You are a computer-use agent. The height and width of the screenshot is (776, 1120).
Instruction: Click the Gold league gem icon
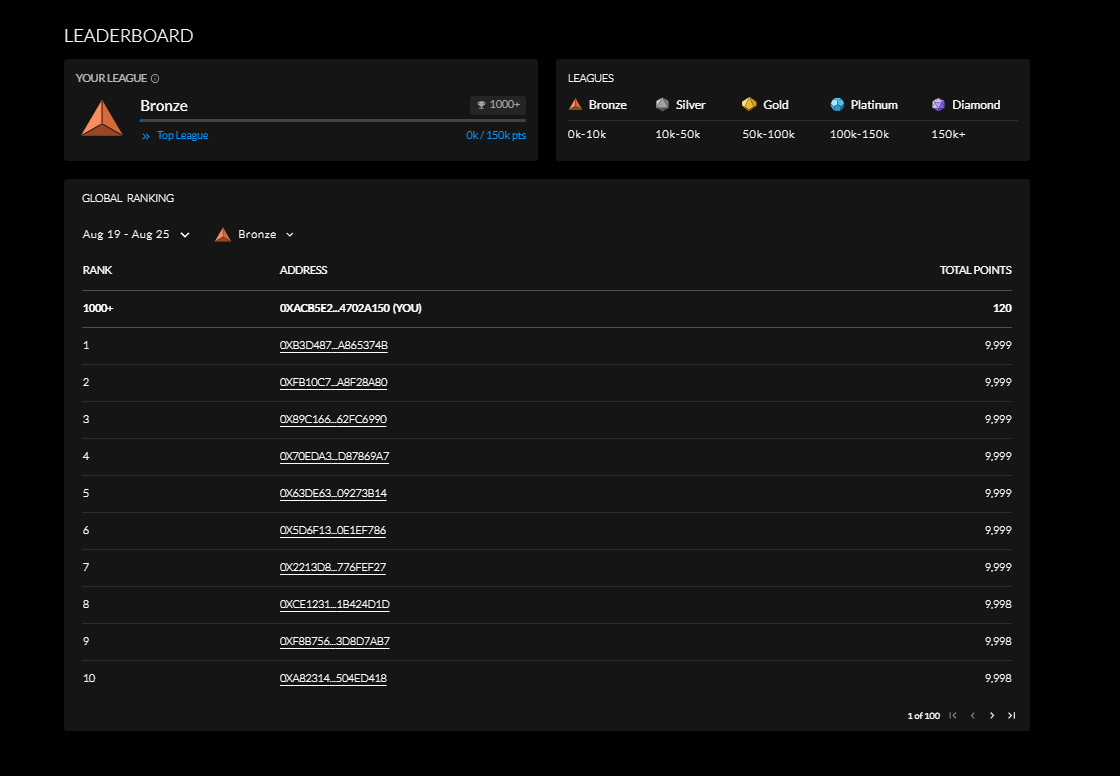coord(749,104)
